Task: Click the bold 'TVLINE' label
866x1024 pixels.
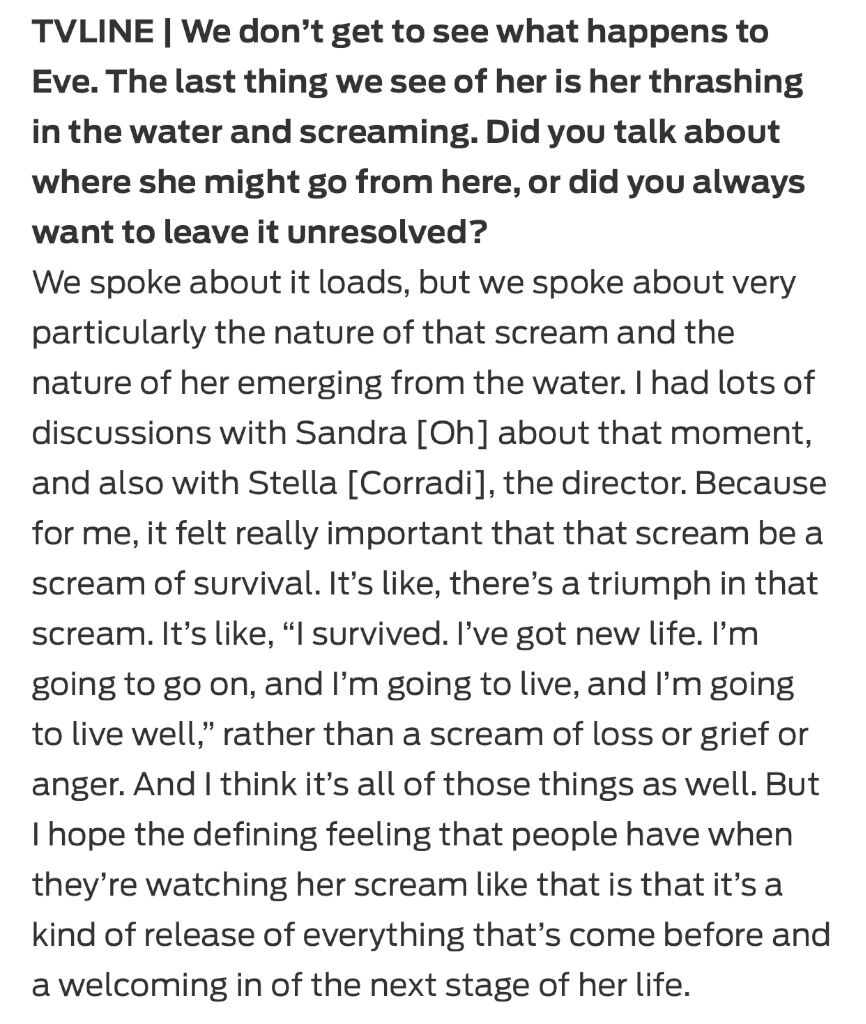Action: [92, 31]
